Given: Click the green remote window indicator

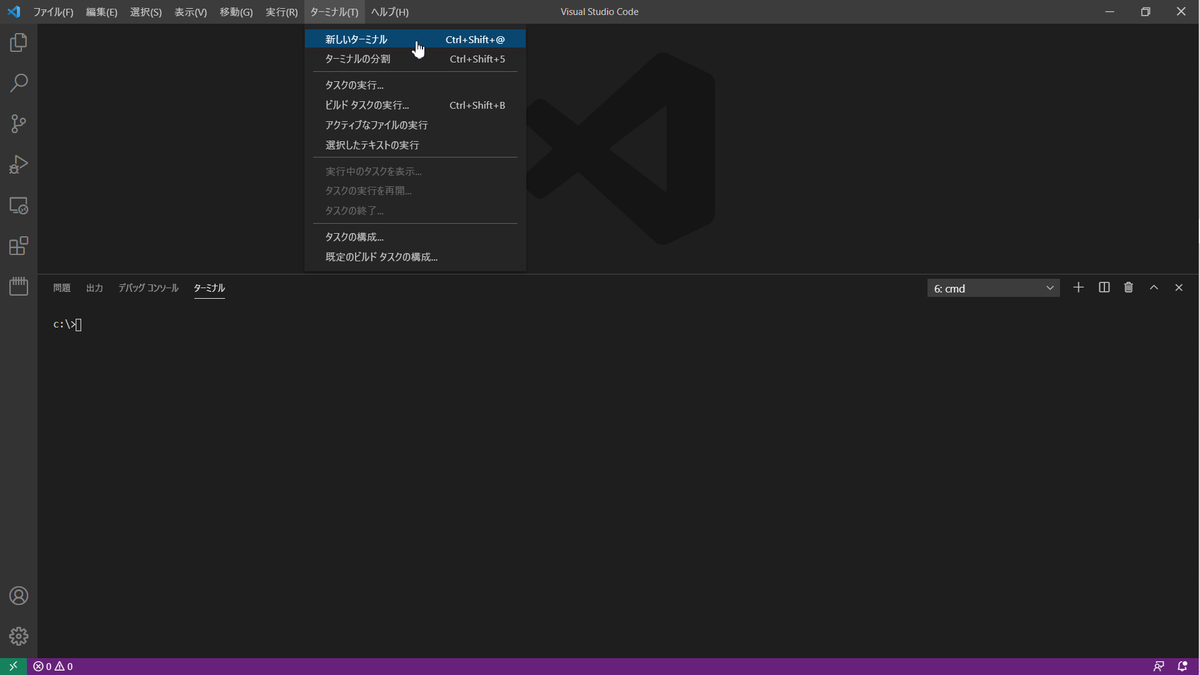Looking at the screenshot, I should [x=13, y=666].
